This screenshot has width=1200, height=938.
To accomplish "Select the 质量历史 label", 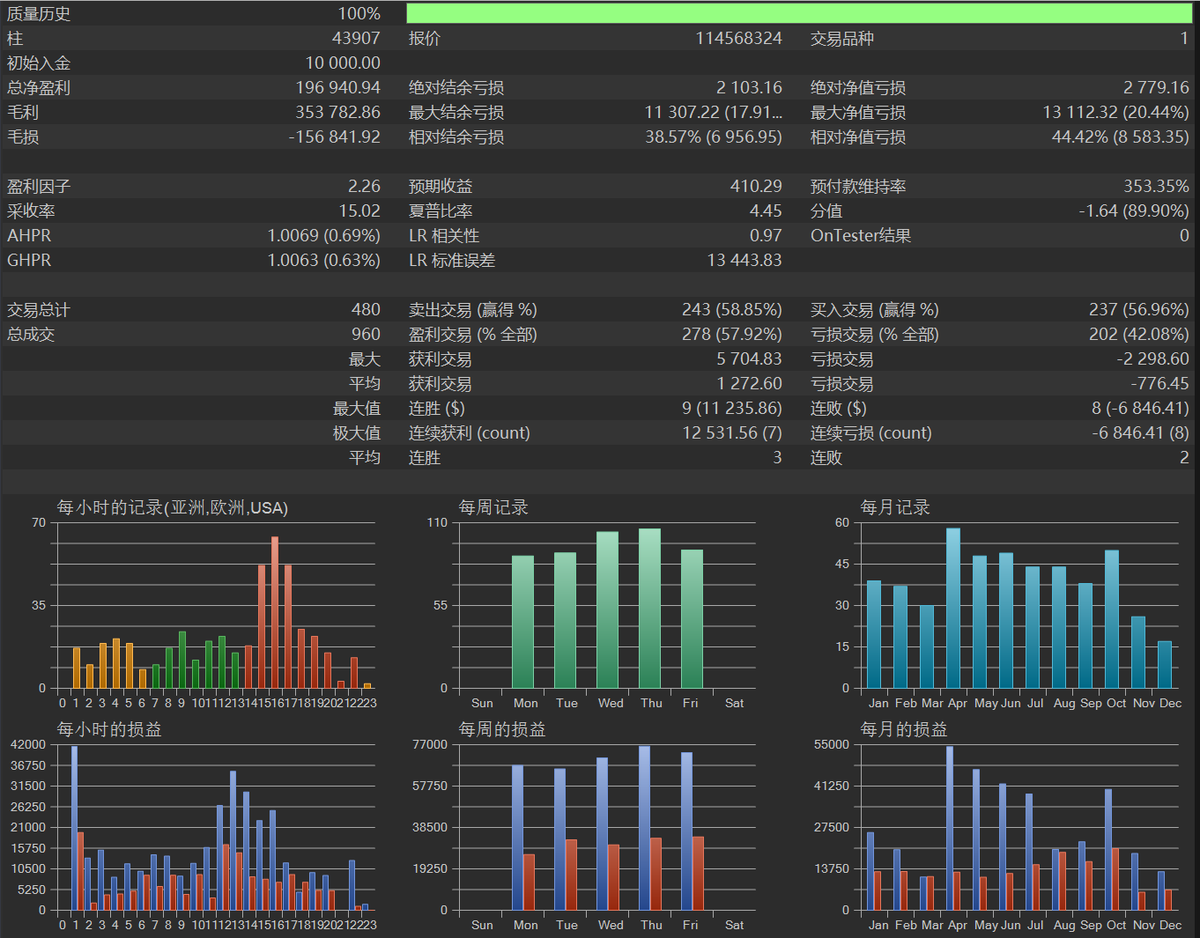I will 39,14.
